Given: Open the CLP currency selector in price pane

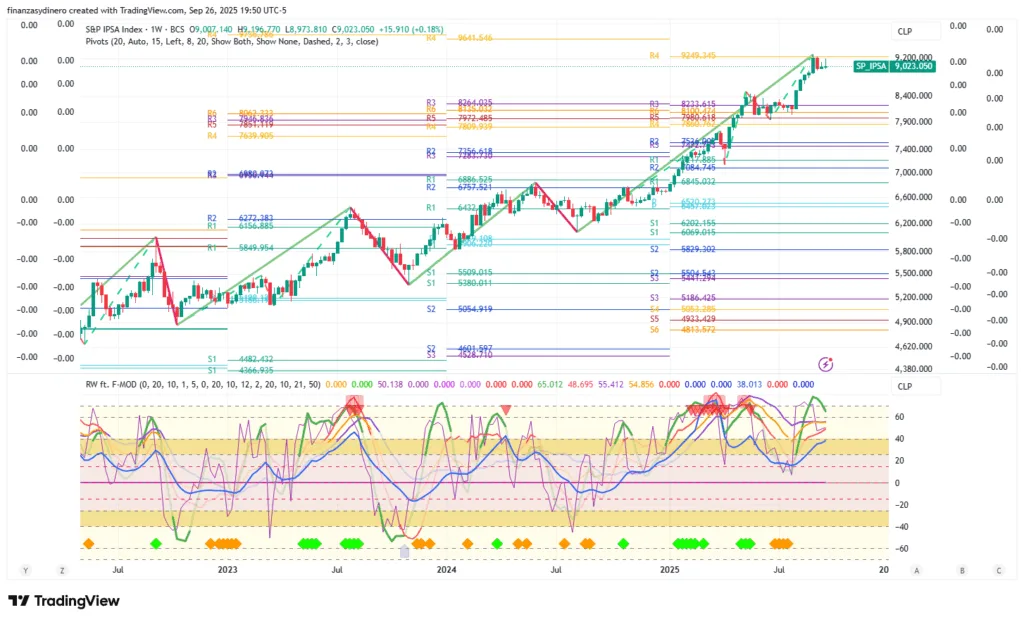Looking at the screenshot, I should [x=904, y=32].
